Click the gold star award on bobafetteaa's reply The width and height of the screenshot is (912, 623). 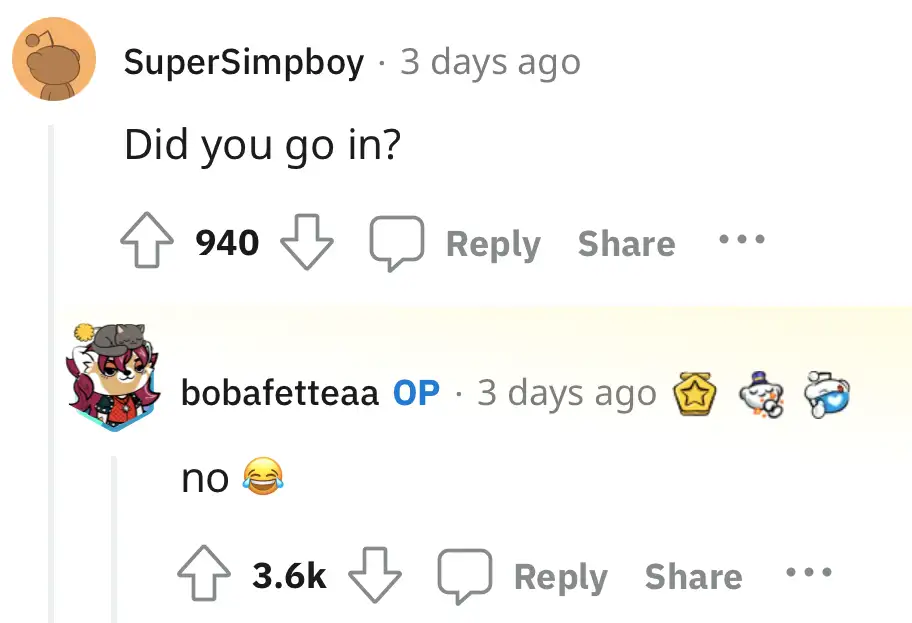tap(696, 394)
